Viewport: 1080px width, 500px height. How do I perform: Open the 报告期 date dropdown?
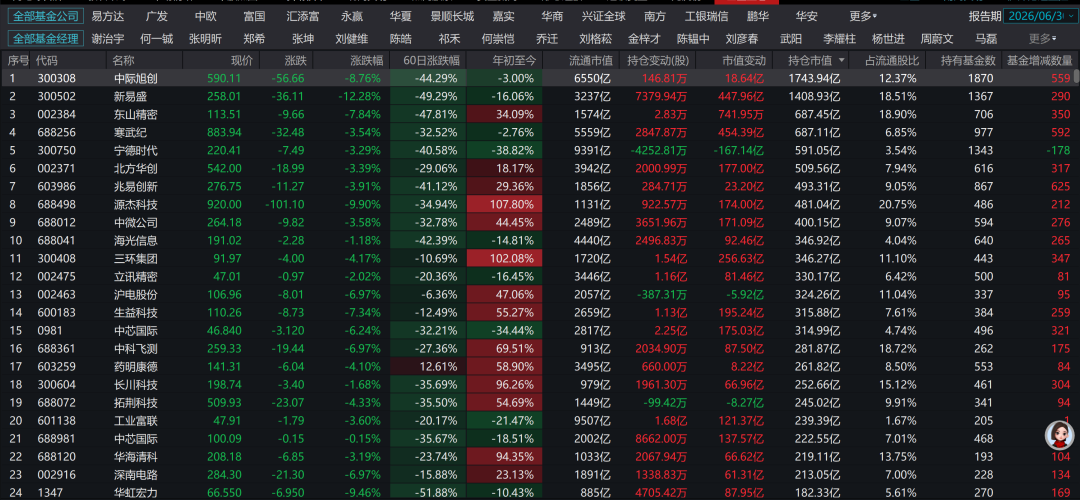click(x=1041, y=16)
